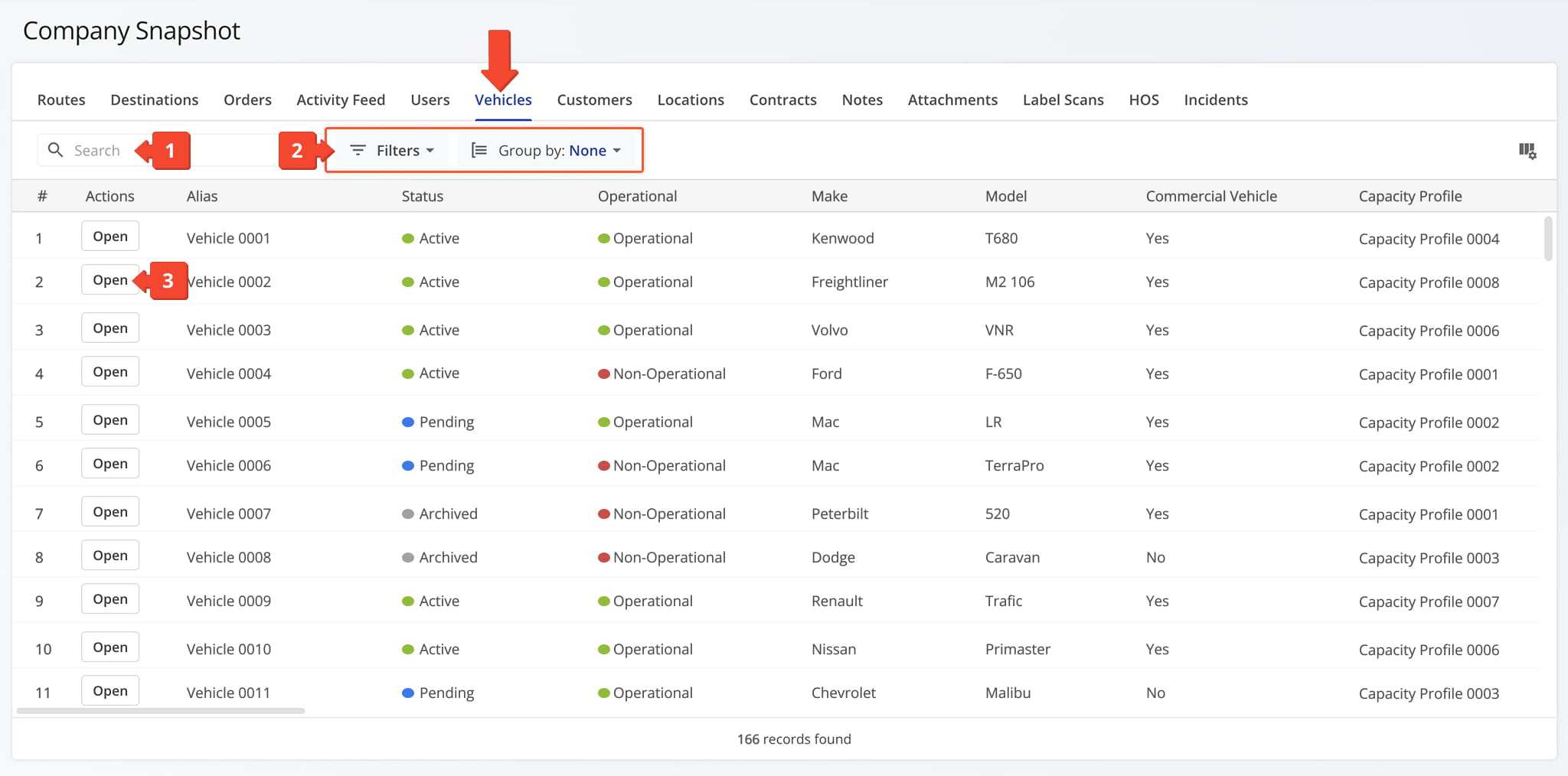Open the column settings icon
Viewport: 1568px width, 776px height.
[1527, 151]
